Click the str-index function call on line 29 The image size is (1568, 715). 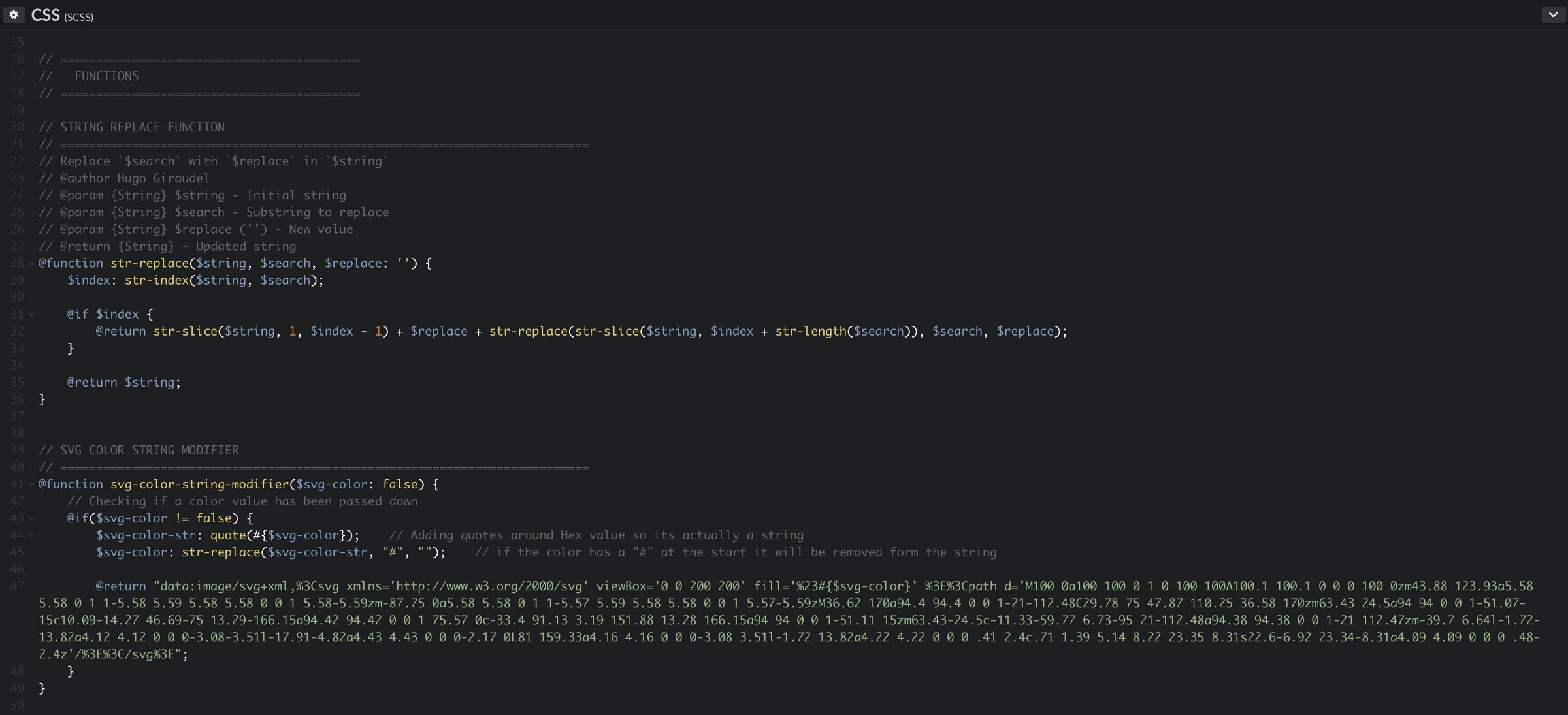(156, 280)
